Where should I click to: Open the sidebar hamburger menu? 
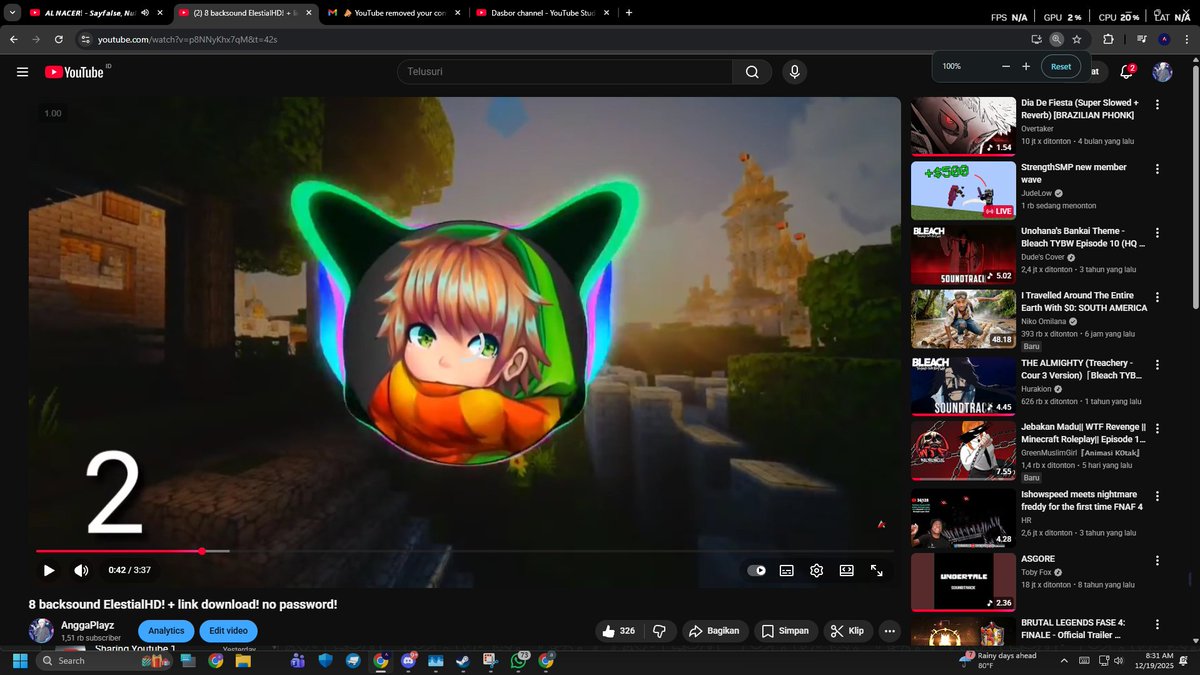pyautogui.click(x=21, y=72)
